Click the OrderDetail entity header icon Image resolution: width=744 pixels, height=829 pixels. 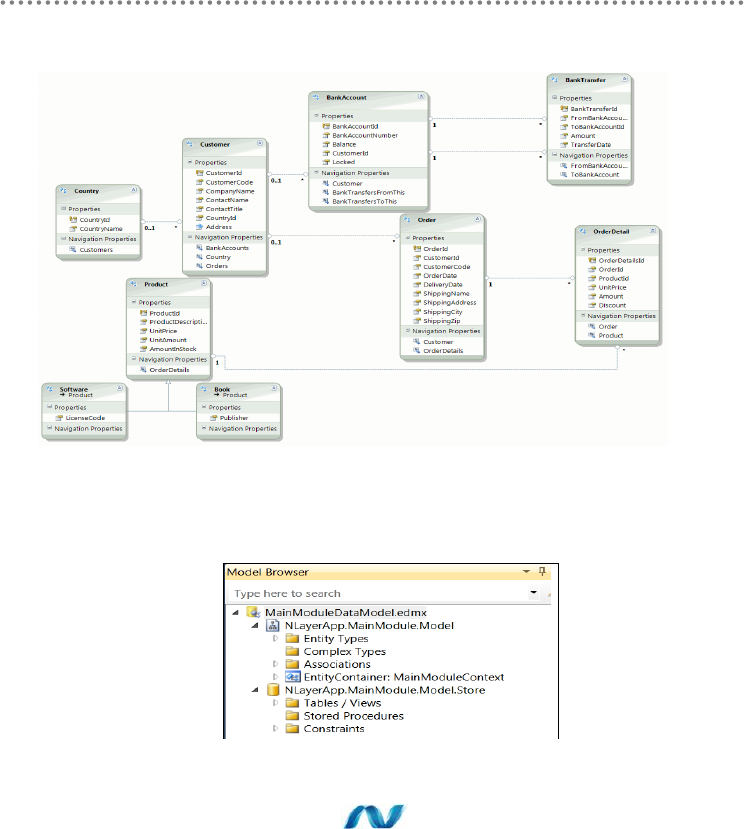click(583, 231)
